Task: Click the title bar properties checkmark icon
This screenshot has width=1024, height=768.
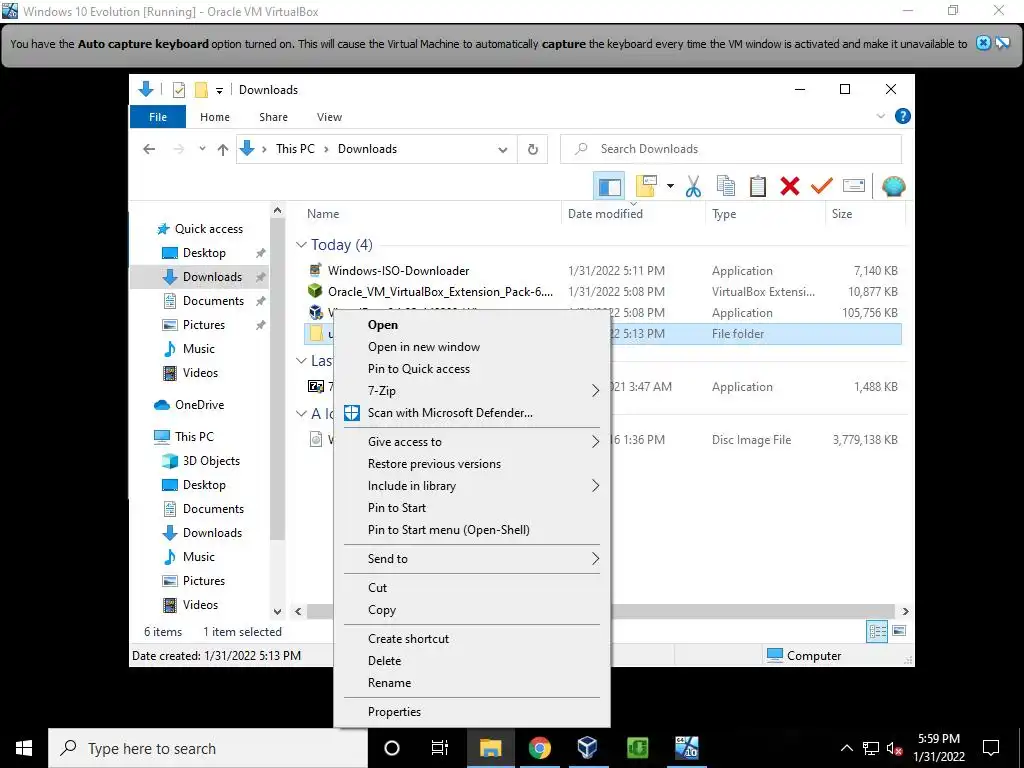Action: pos(178,89)
